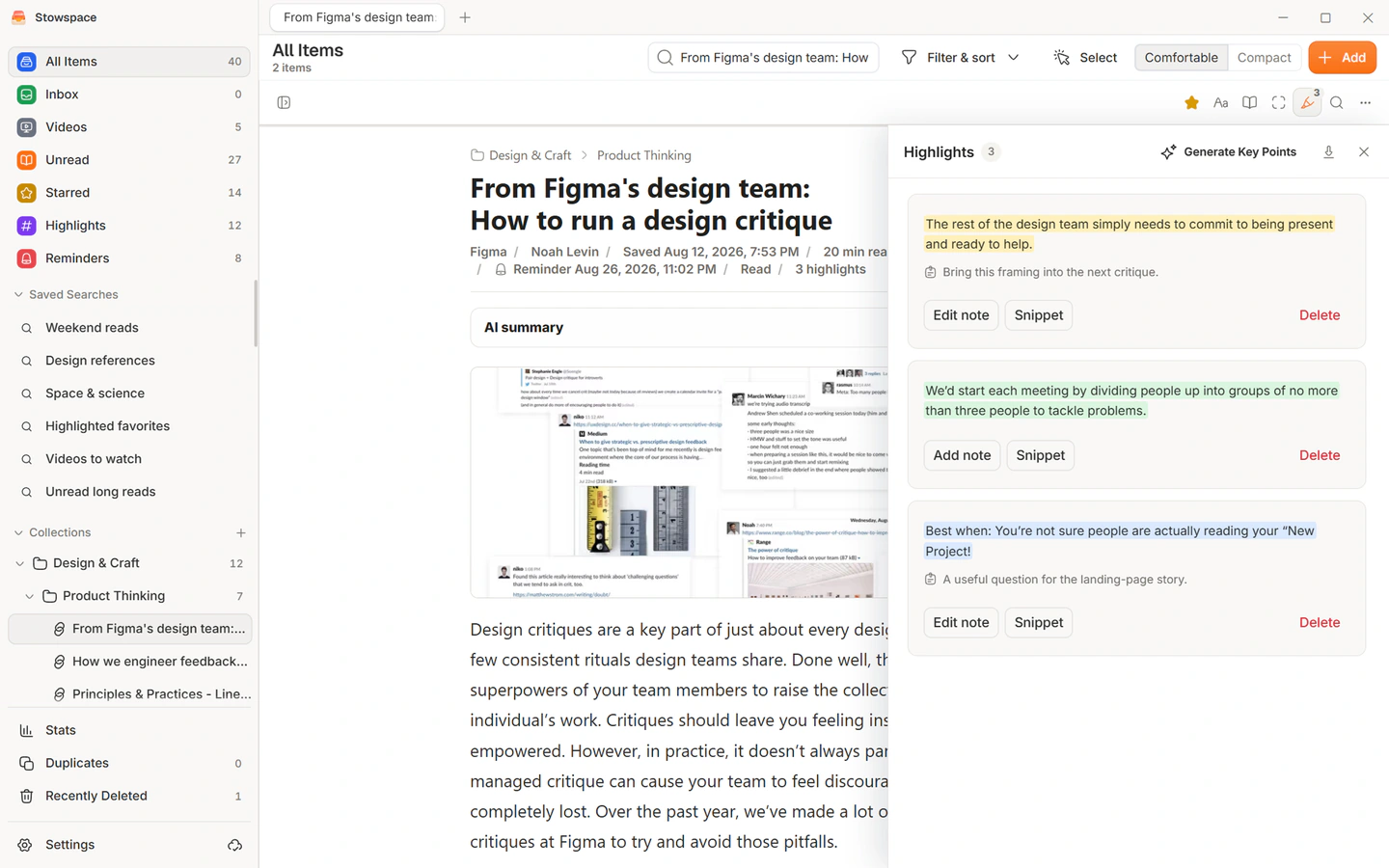Open the more options ellipsis menu
The image size is (1389, 868).
1365,102
